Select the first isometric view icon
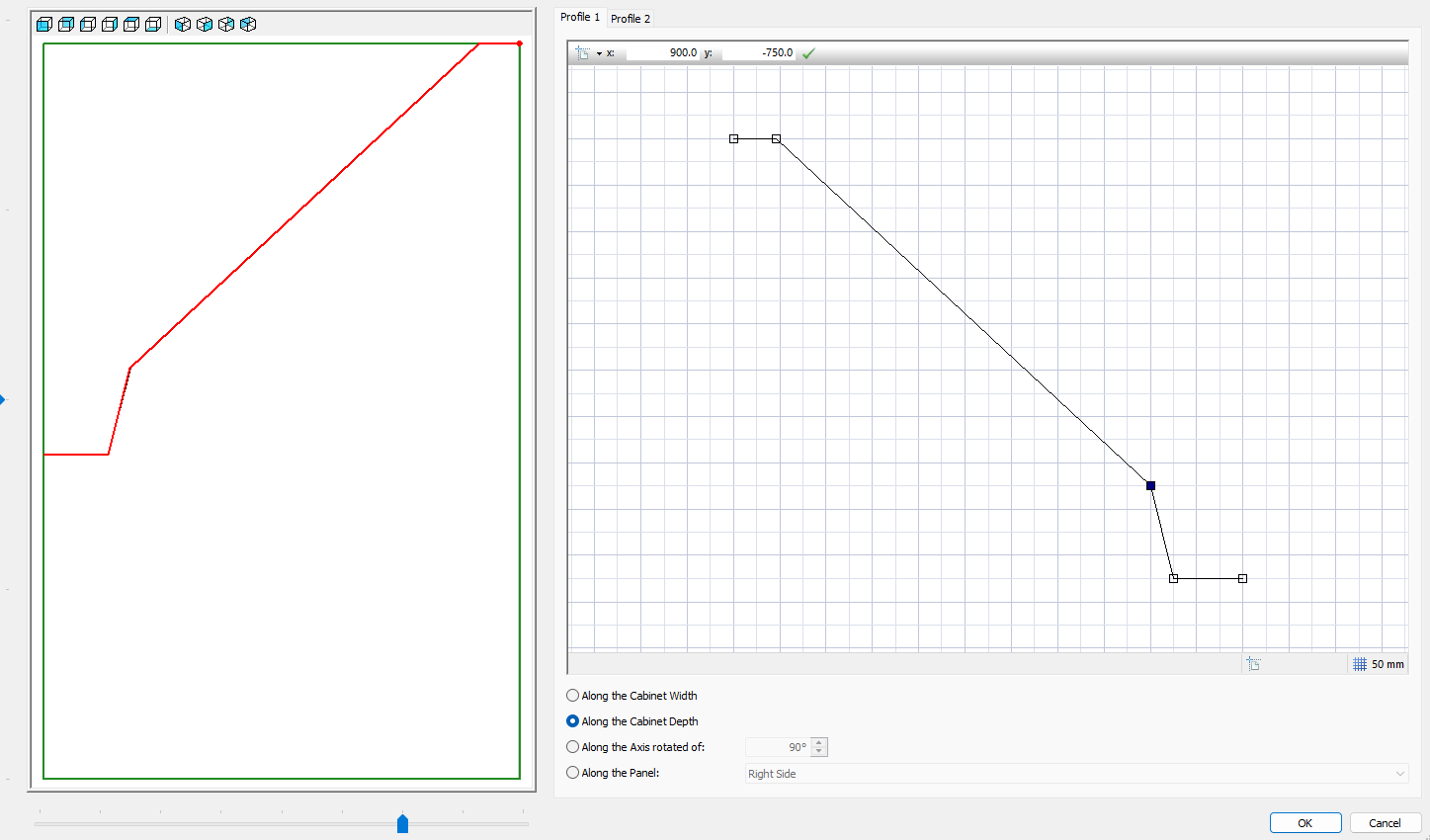Viewport: 1430px width, 840px height. (183, 25)
